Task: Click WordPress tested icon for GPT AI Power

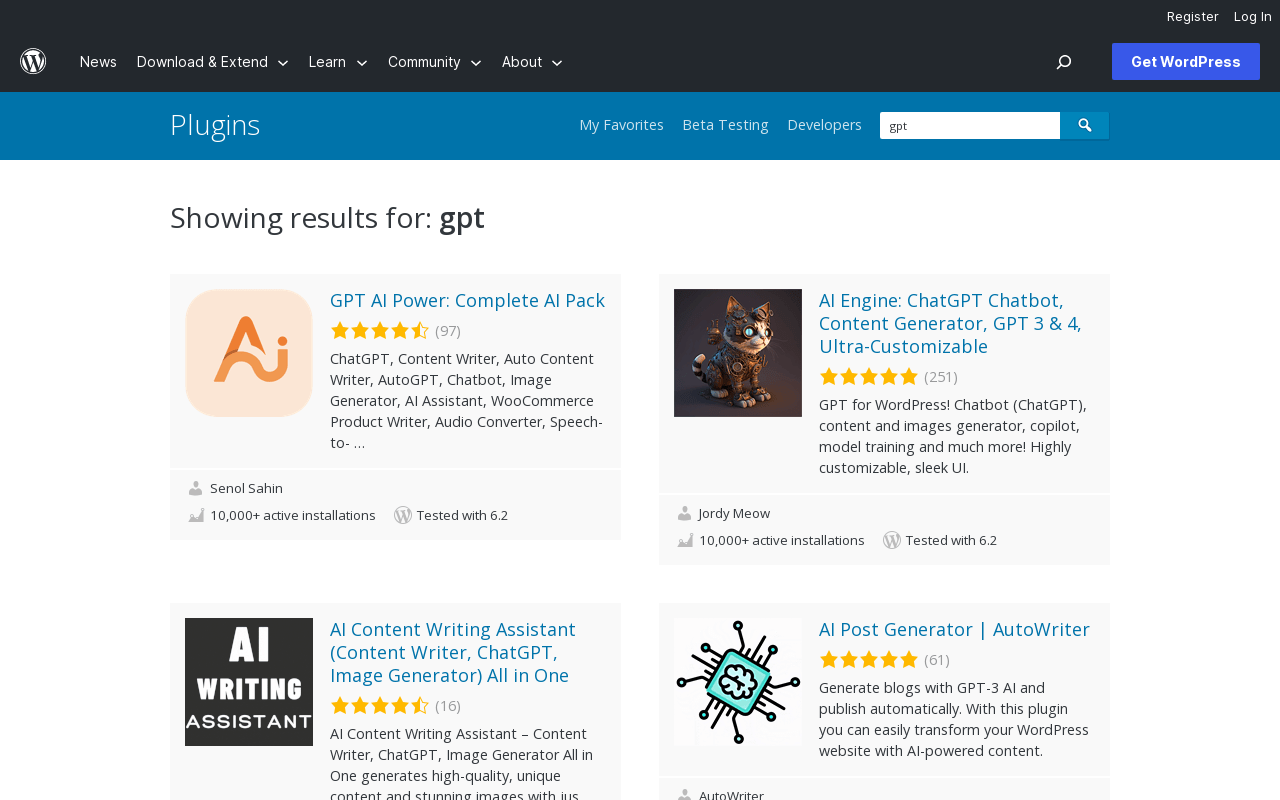Action: (x=403, y=515)
